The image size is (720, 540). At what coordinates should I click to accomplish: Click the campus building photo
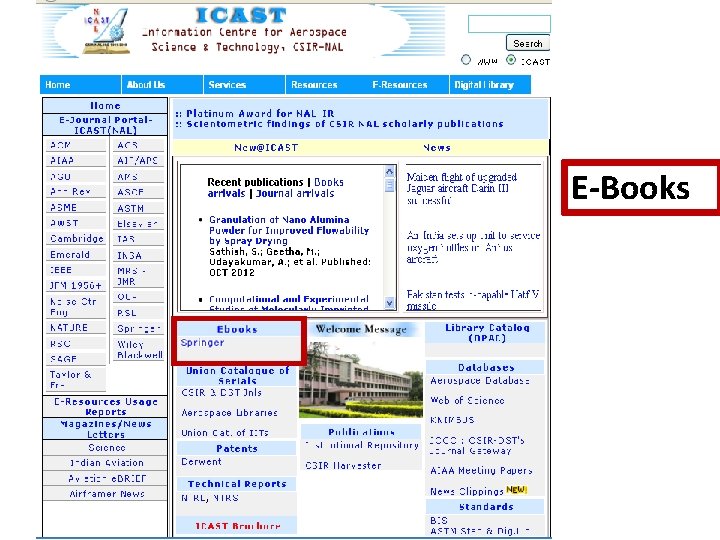pos(361,379)
